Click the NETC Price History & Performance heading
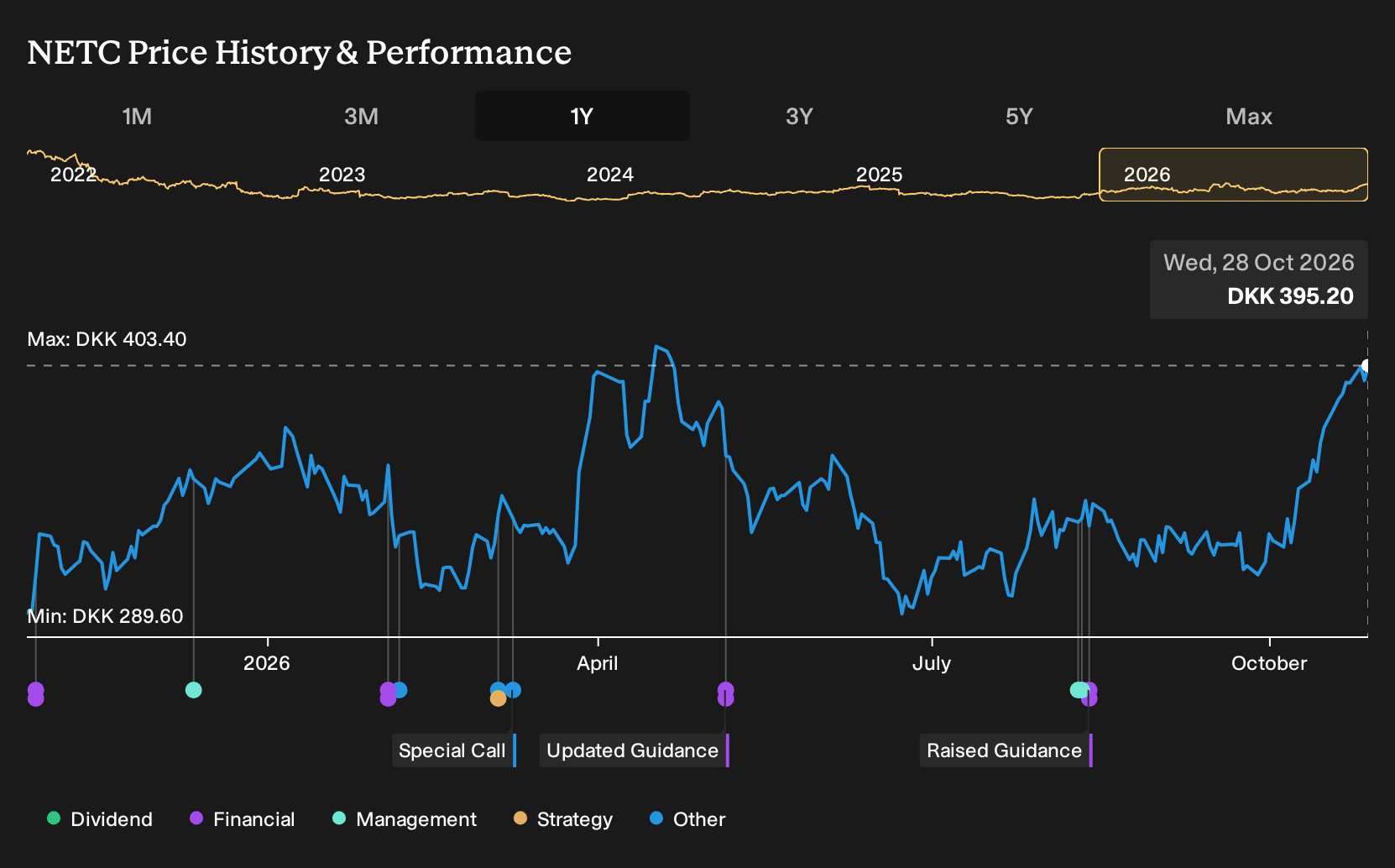The width and height of the screenshot is (1395, 868). point(299,52)
